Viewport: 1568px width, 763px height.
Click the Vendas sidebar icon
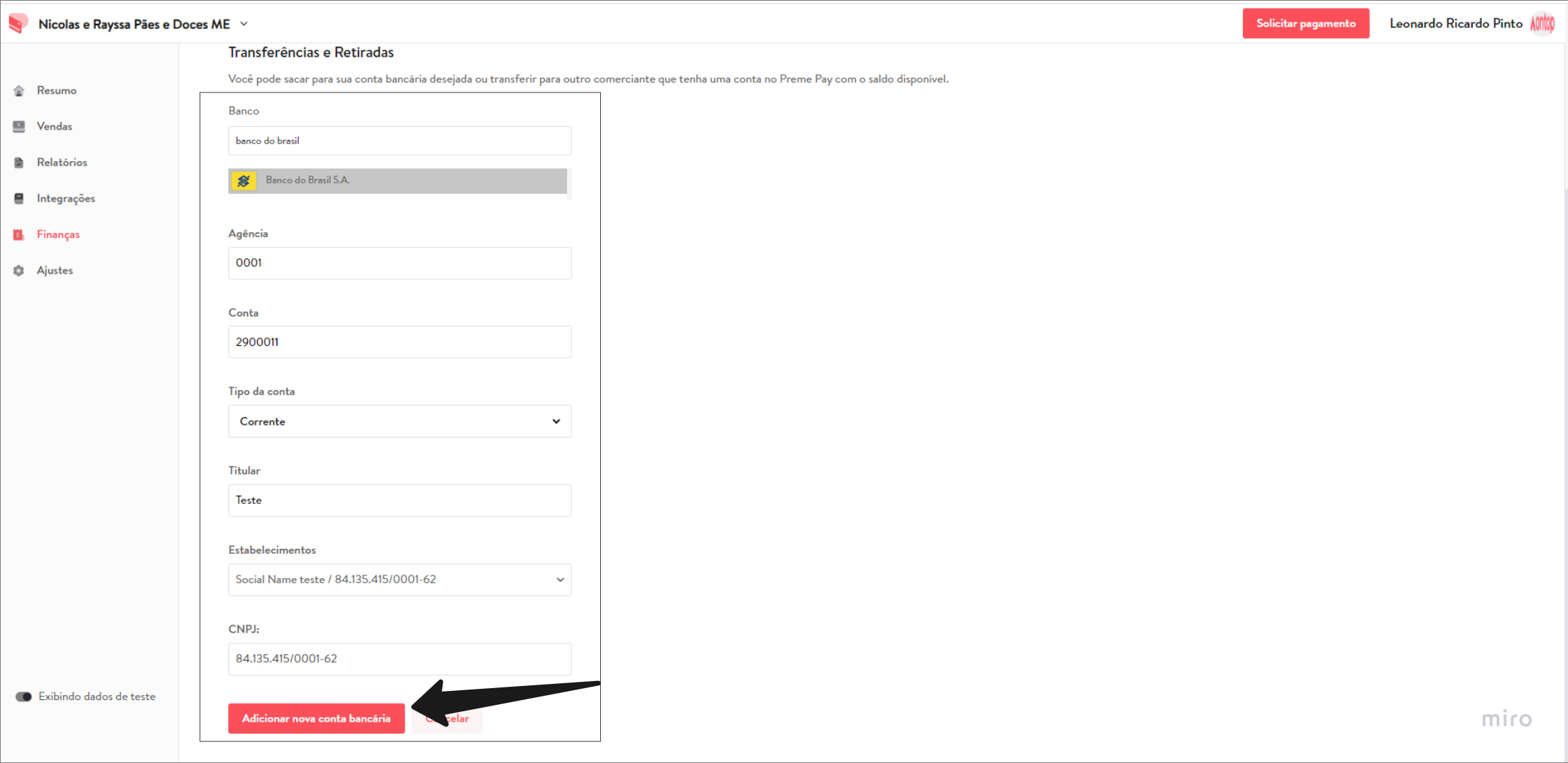click(19, 127)
